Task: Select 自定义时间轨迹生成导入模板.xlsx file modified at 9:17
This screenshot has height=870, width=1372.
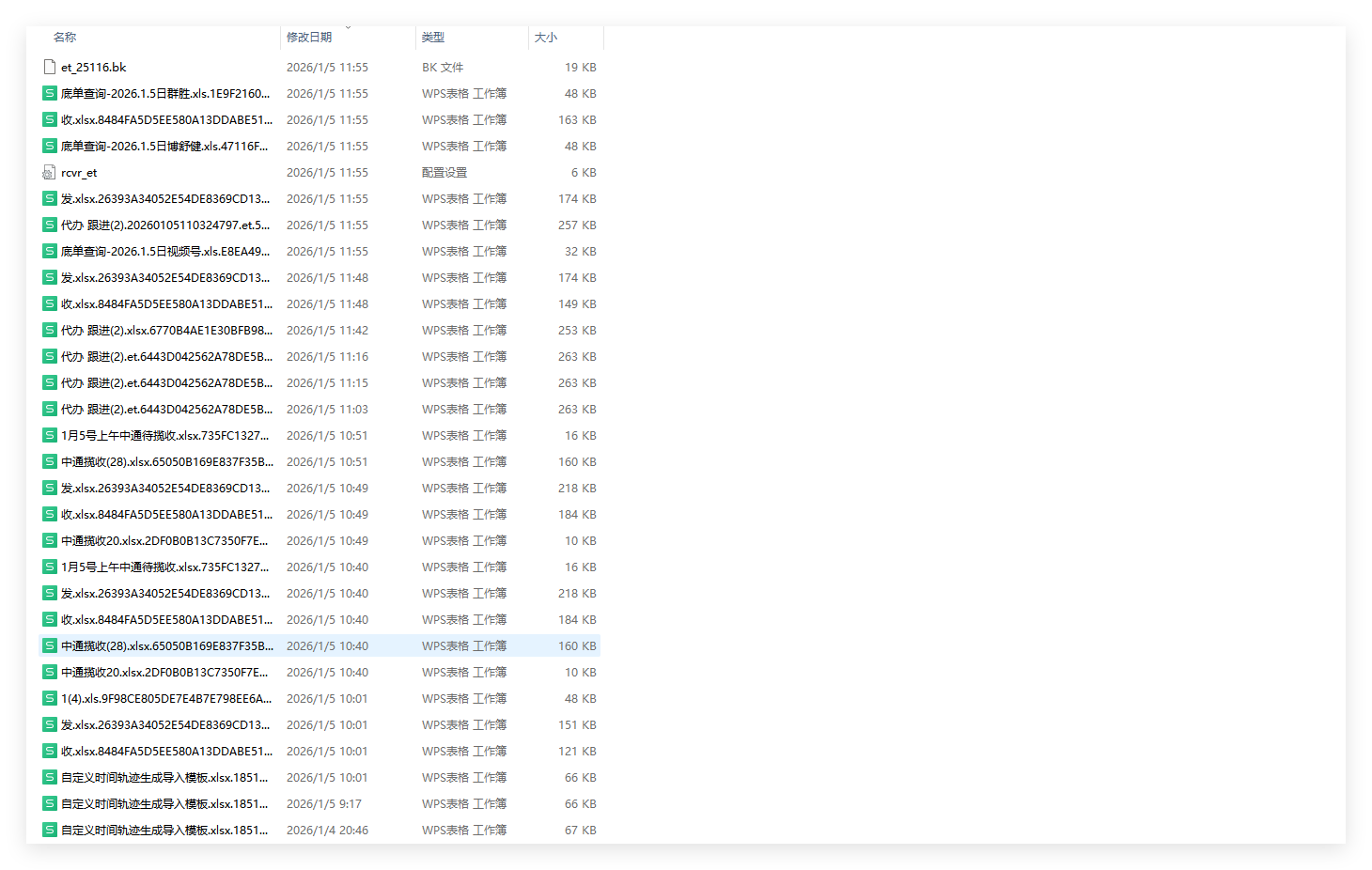Action: coord(164,804)
